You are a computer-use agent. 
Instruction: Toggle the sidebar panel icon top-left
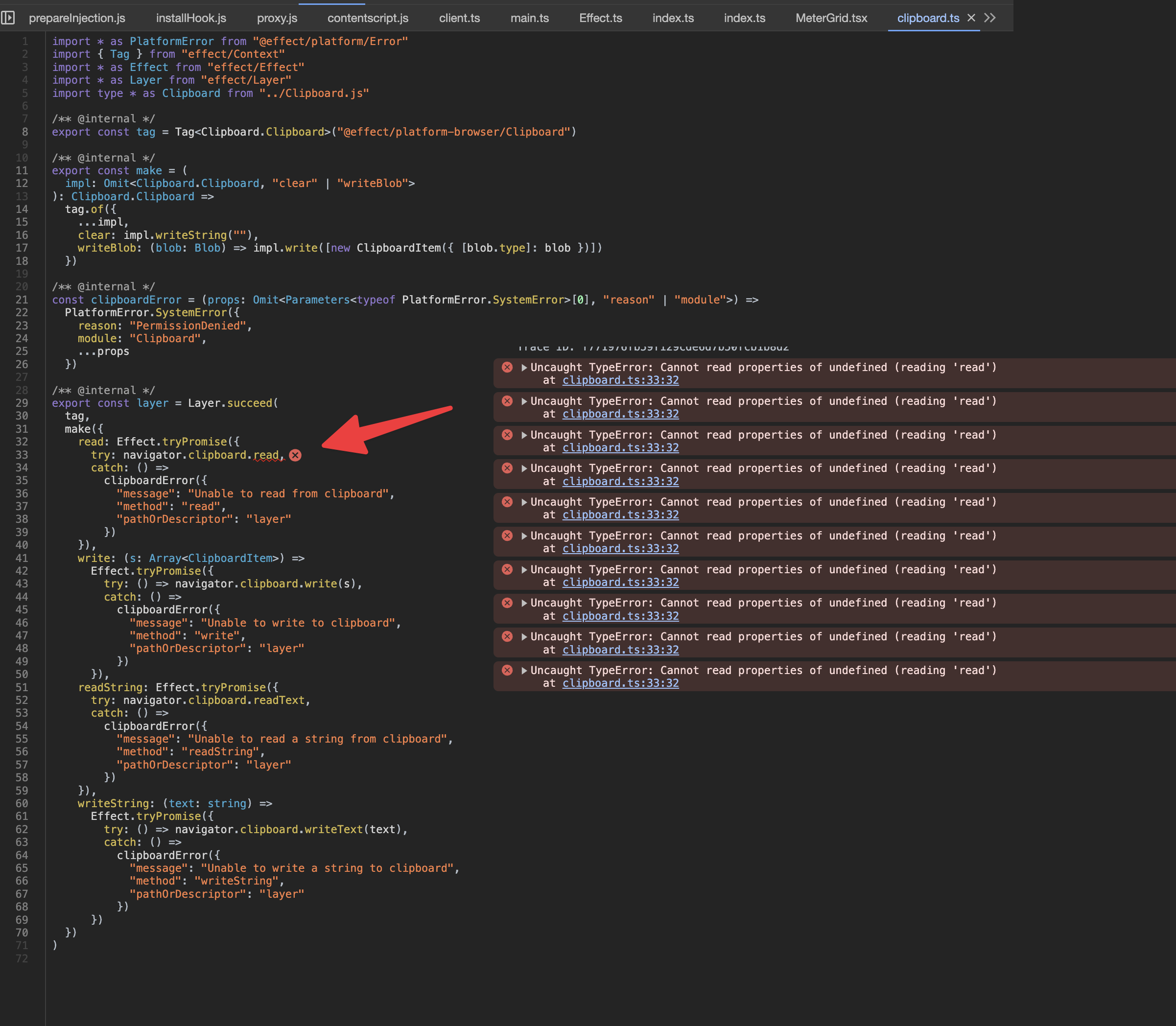[8, 18]
